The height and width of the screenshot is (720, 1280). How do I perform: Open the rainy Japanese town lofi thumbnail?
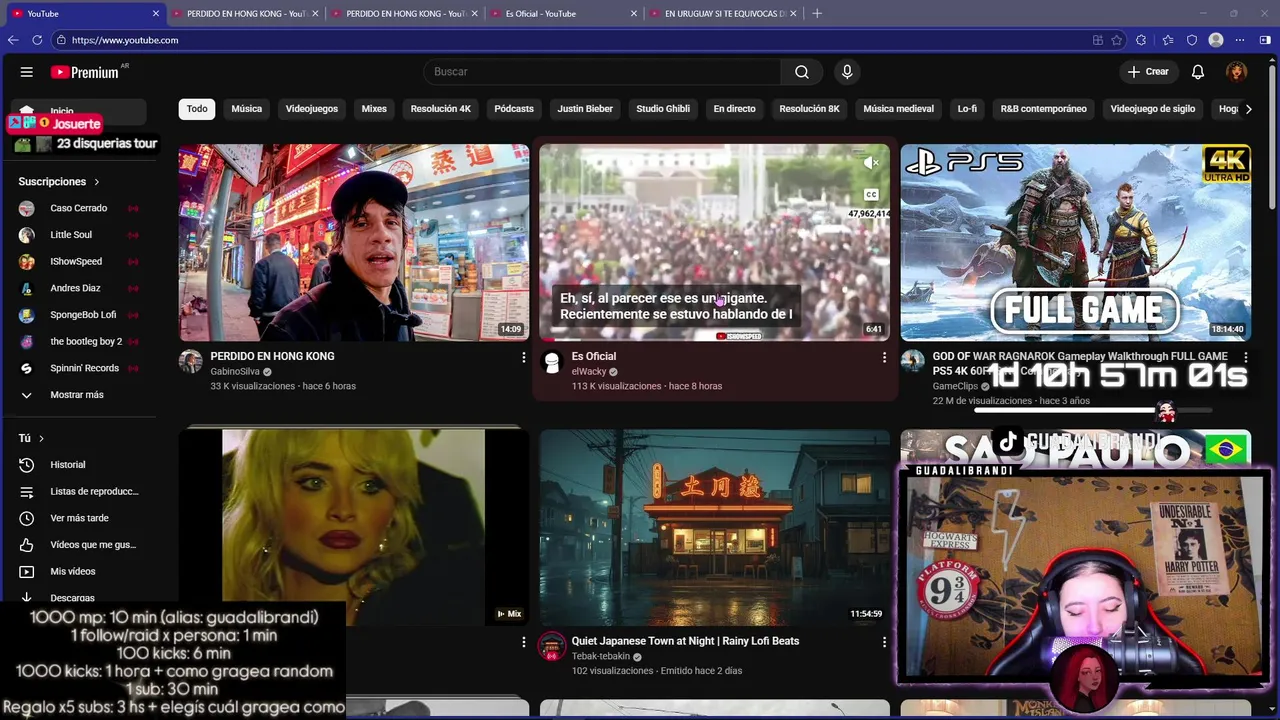(714, 528)
